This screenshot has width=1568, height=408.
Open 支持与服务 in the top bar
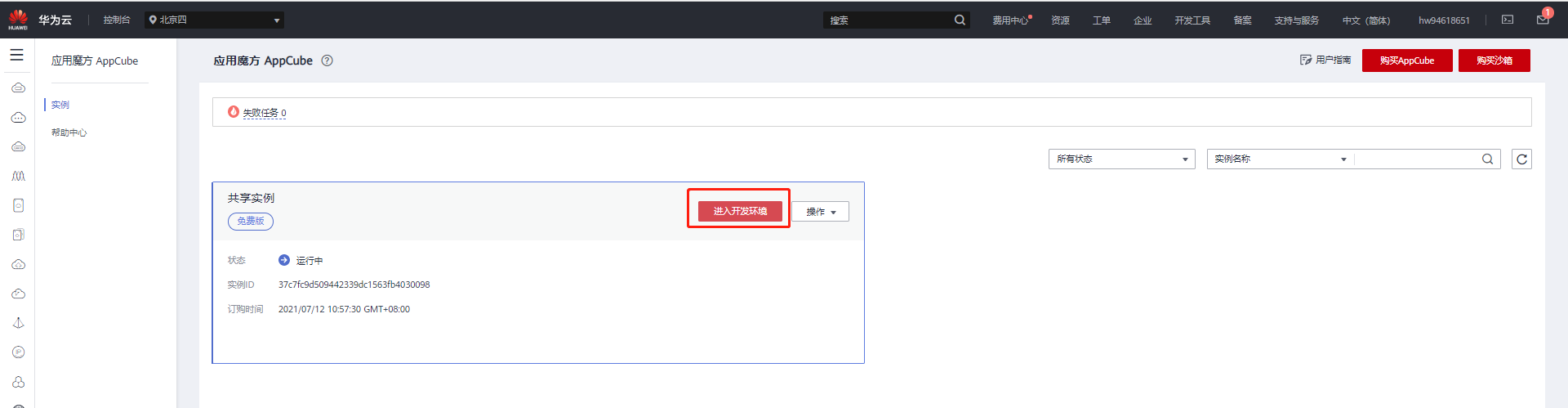click(x=1297, y=20)
